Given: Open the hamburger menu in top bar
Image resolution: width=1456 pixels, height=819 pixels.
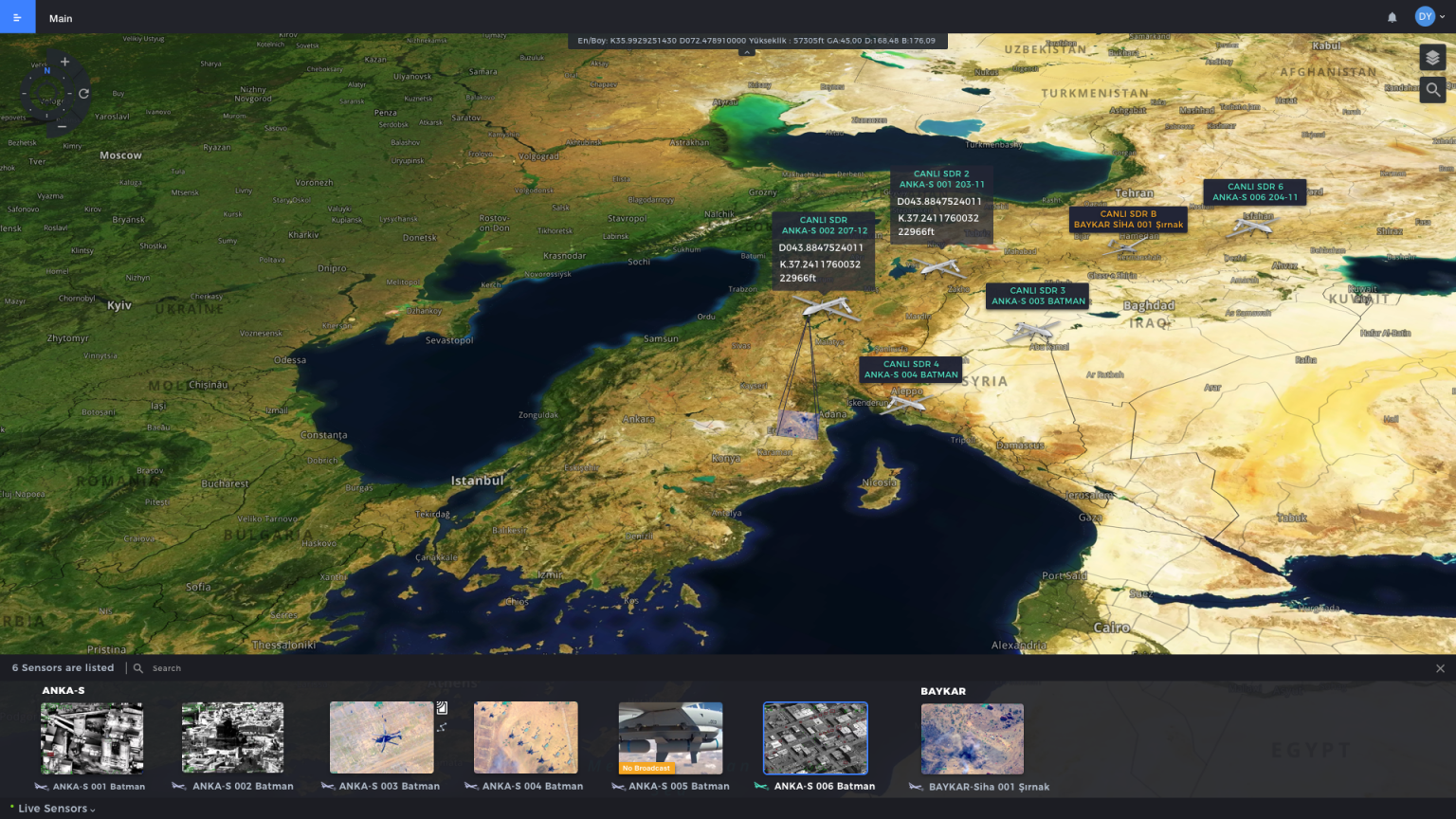Looking at the screenshot, I should point(17,17).
